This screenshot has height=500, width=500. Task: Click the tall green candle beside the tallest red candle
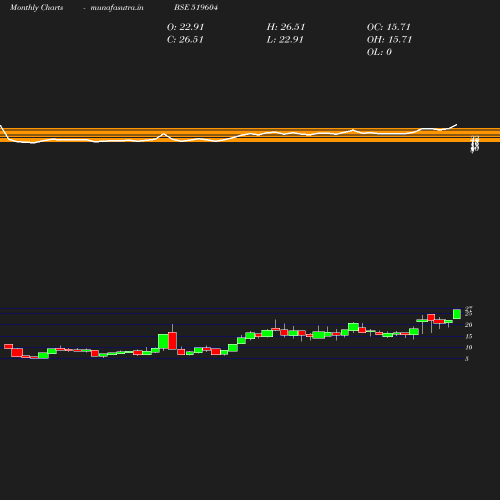tap(163, 341)
